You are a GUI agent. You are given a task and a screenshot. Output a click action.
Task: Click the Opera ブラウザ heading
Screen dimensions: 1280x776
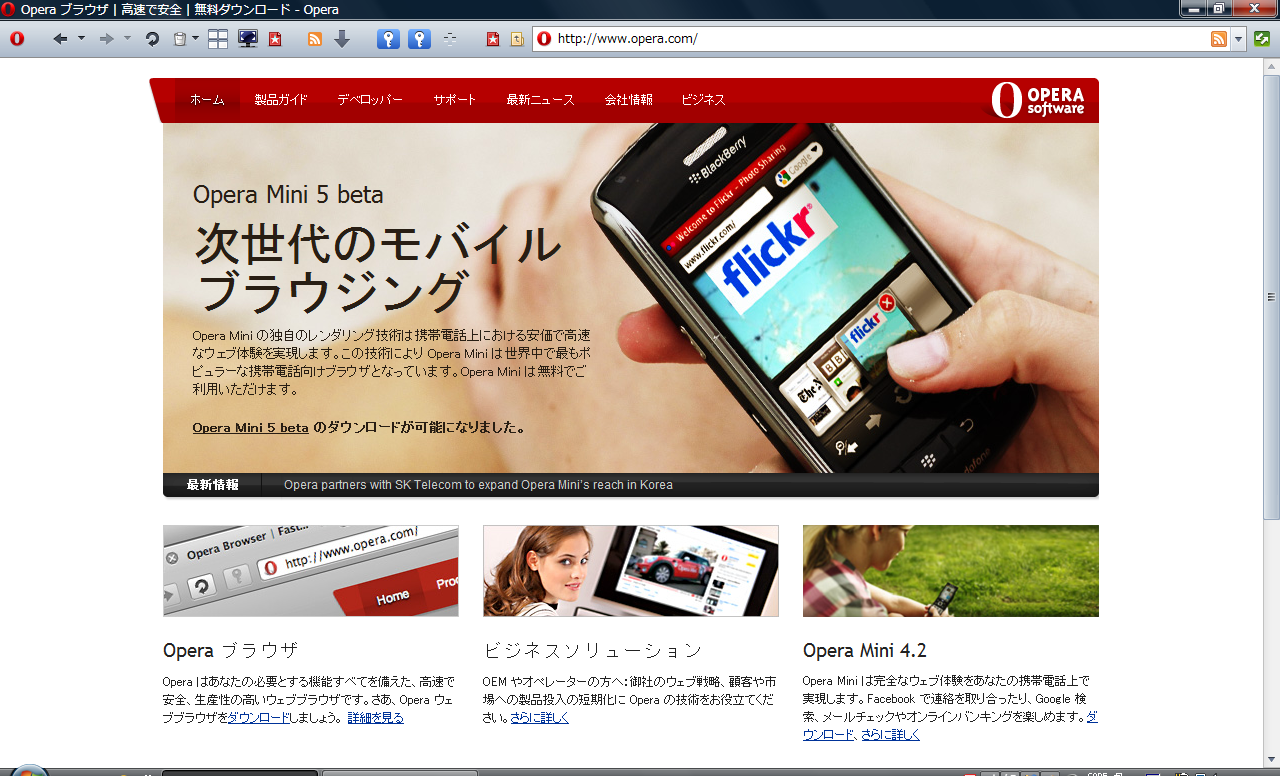coord(230,651)
